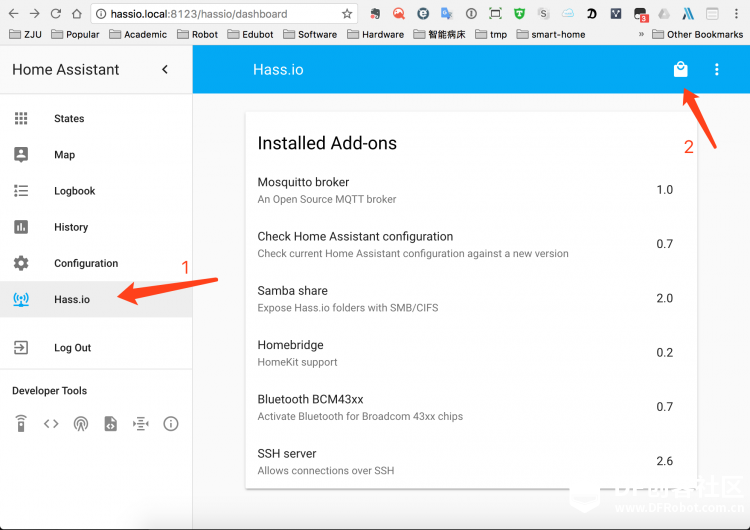Click the Configuration gear icon
The height and width of the screenshot is (530, 750).
(21, 263)
